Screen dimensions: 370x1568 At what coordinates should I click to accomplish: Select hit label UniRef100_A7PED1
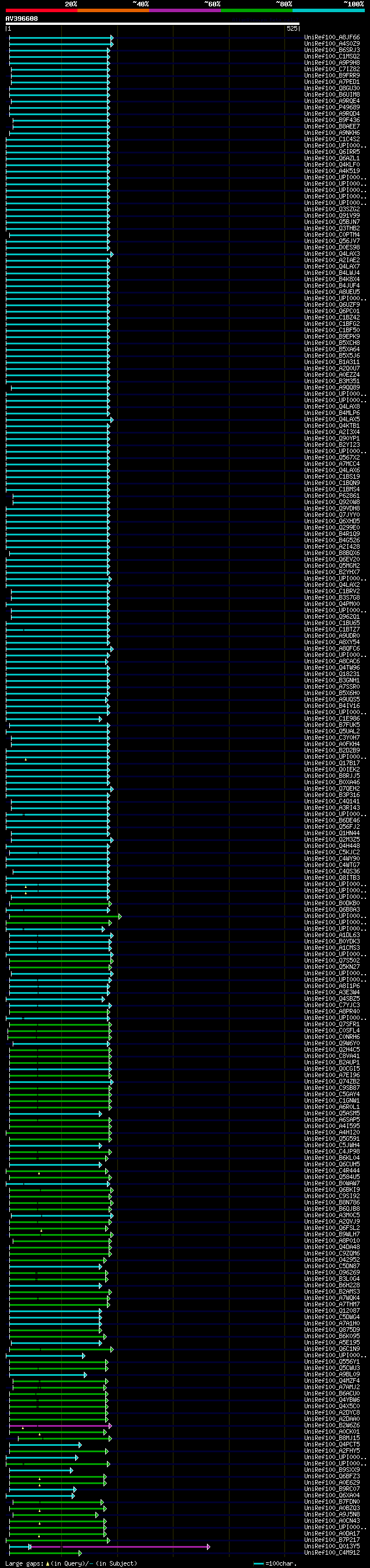point(332,82)
